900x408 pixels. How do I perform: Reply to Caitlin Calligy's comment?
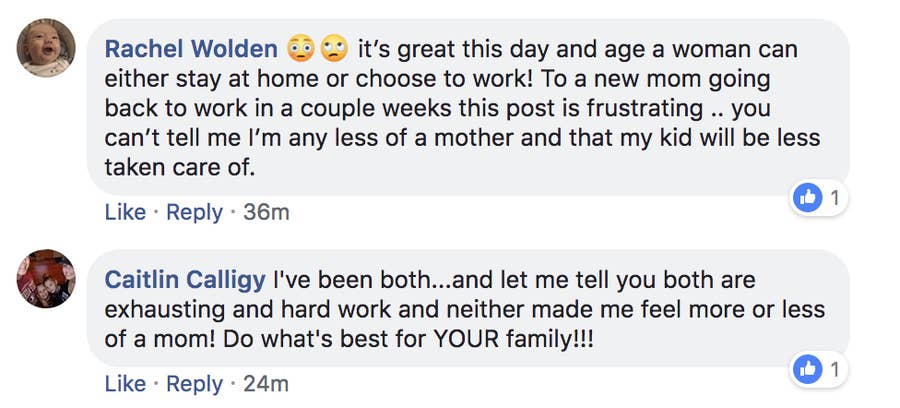pyautogui.click(x=195, y=383)
